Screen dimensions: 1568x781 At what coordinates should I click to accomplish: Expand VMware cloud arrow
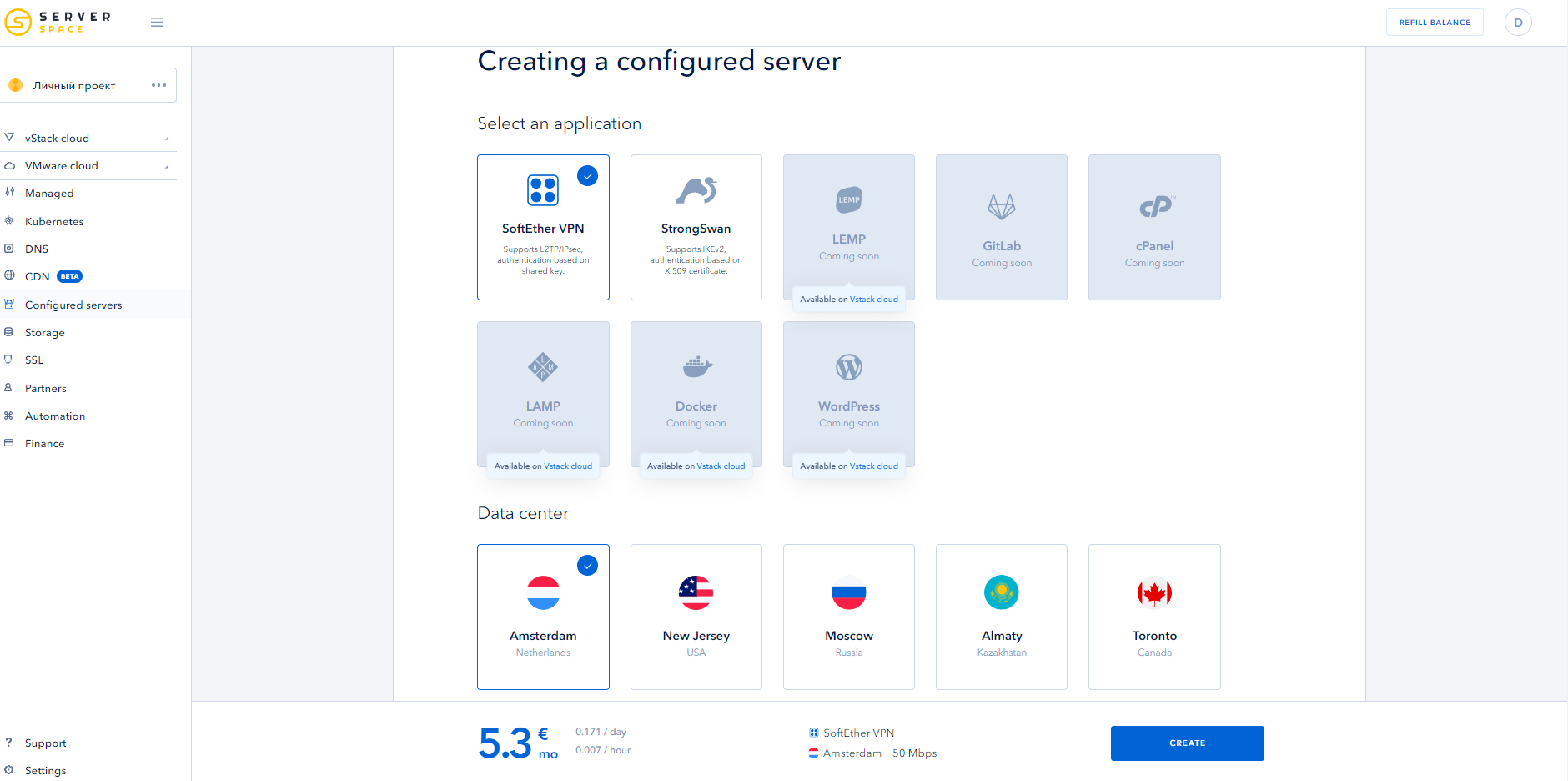tap(167, 166)
